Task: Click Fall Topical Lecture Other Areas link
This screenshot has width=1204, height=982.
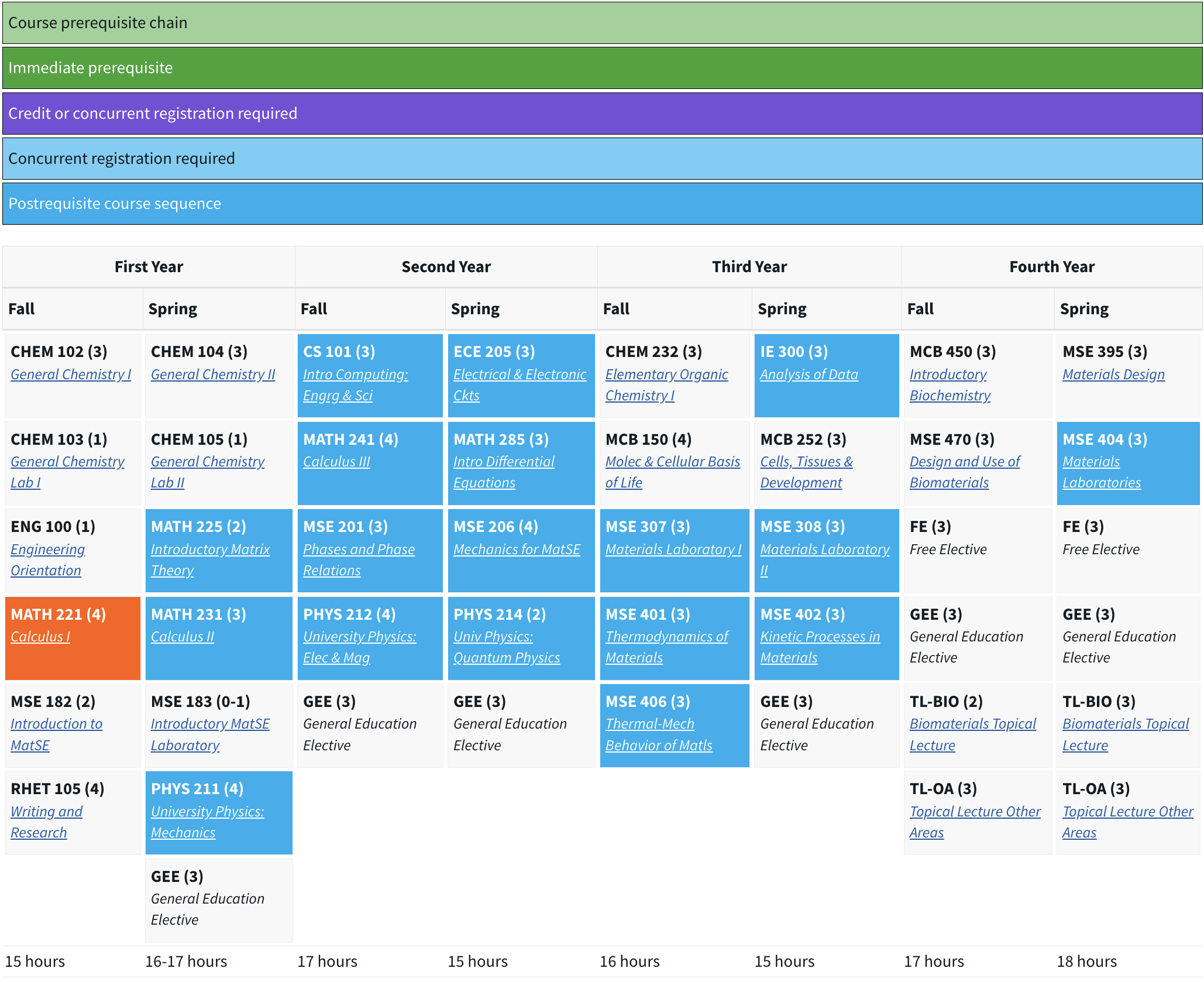Action: (975, 822)
